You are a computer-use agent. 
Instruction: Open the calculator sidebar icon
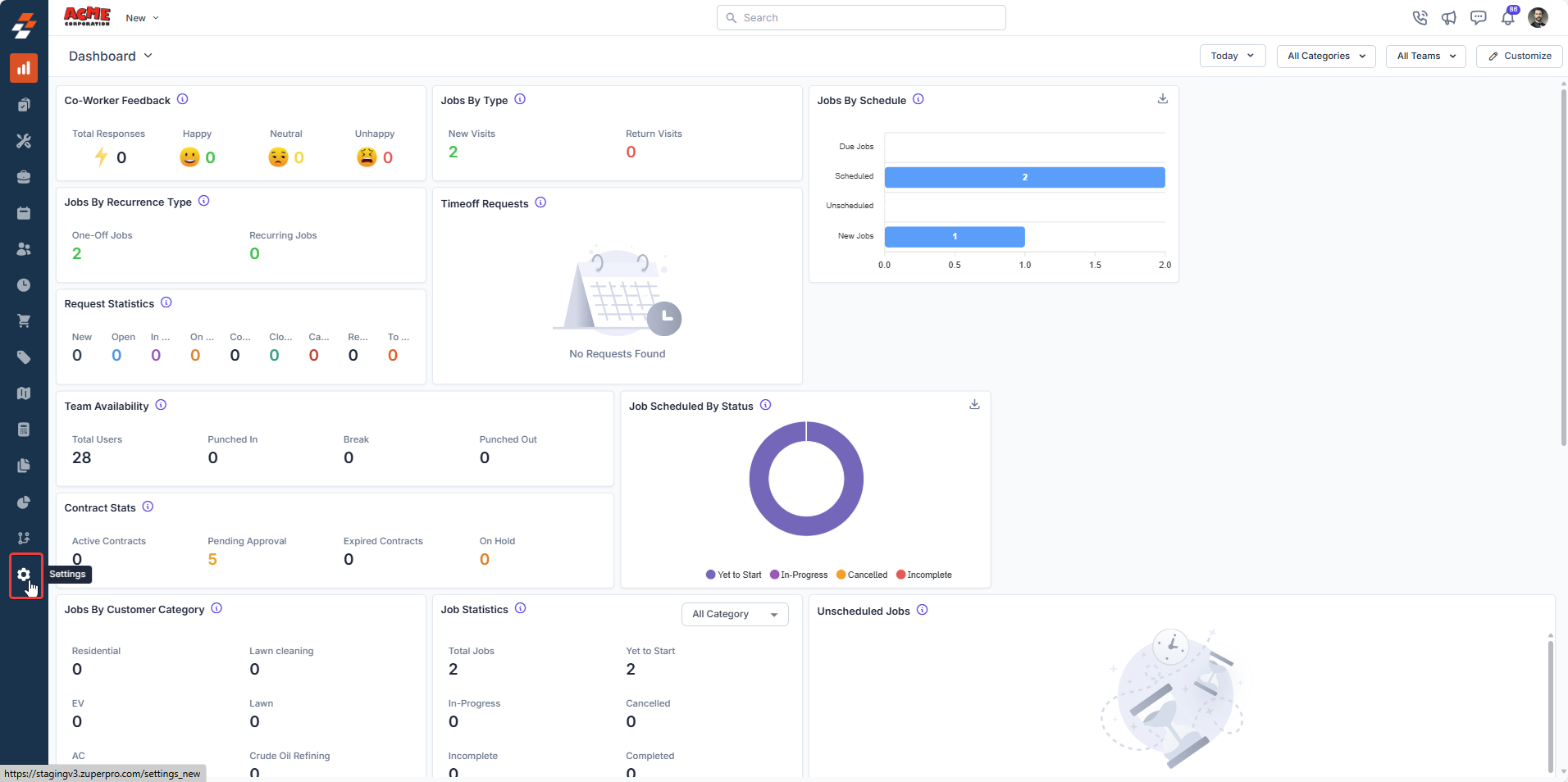[24, 430]
